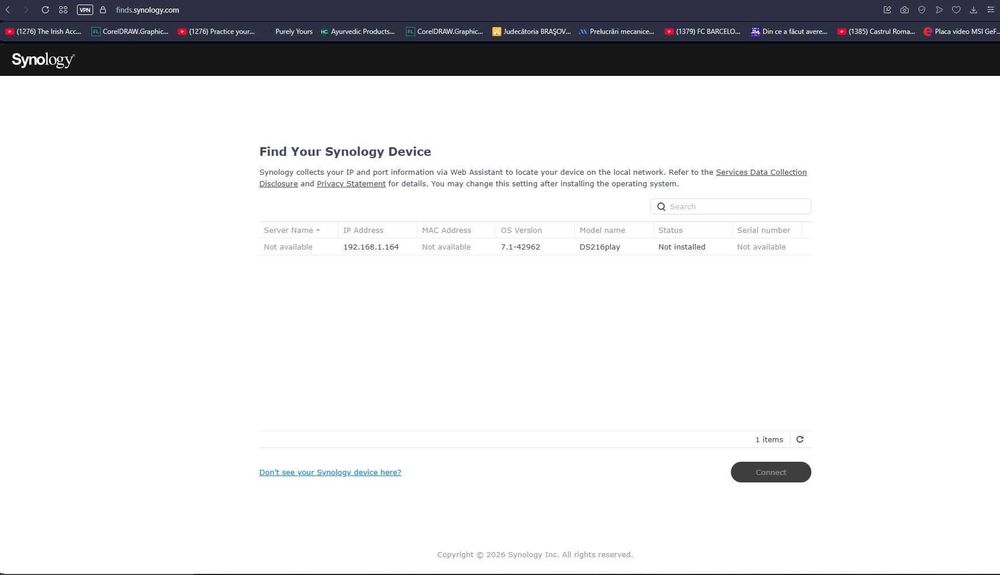This screenshot has width=1000, height=575.
Task: Click the Synology logo in header
Action: click(43, 60)
